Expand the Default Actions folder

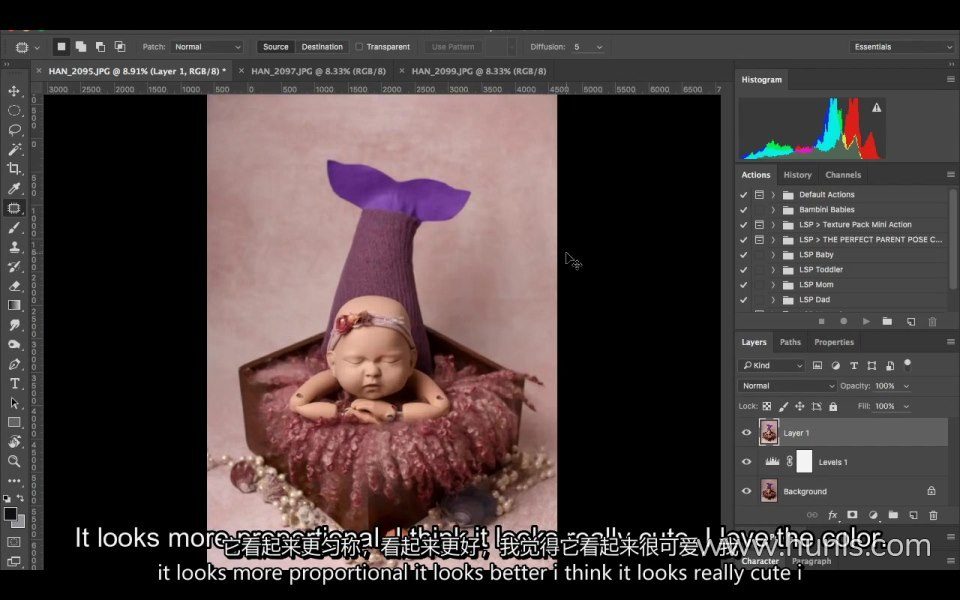pos(773,195)
